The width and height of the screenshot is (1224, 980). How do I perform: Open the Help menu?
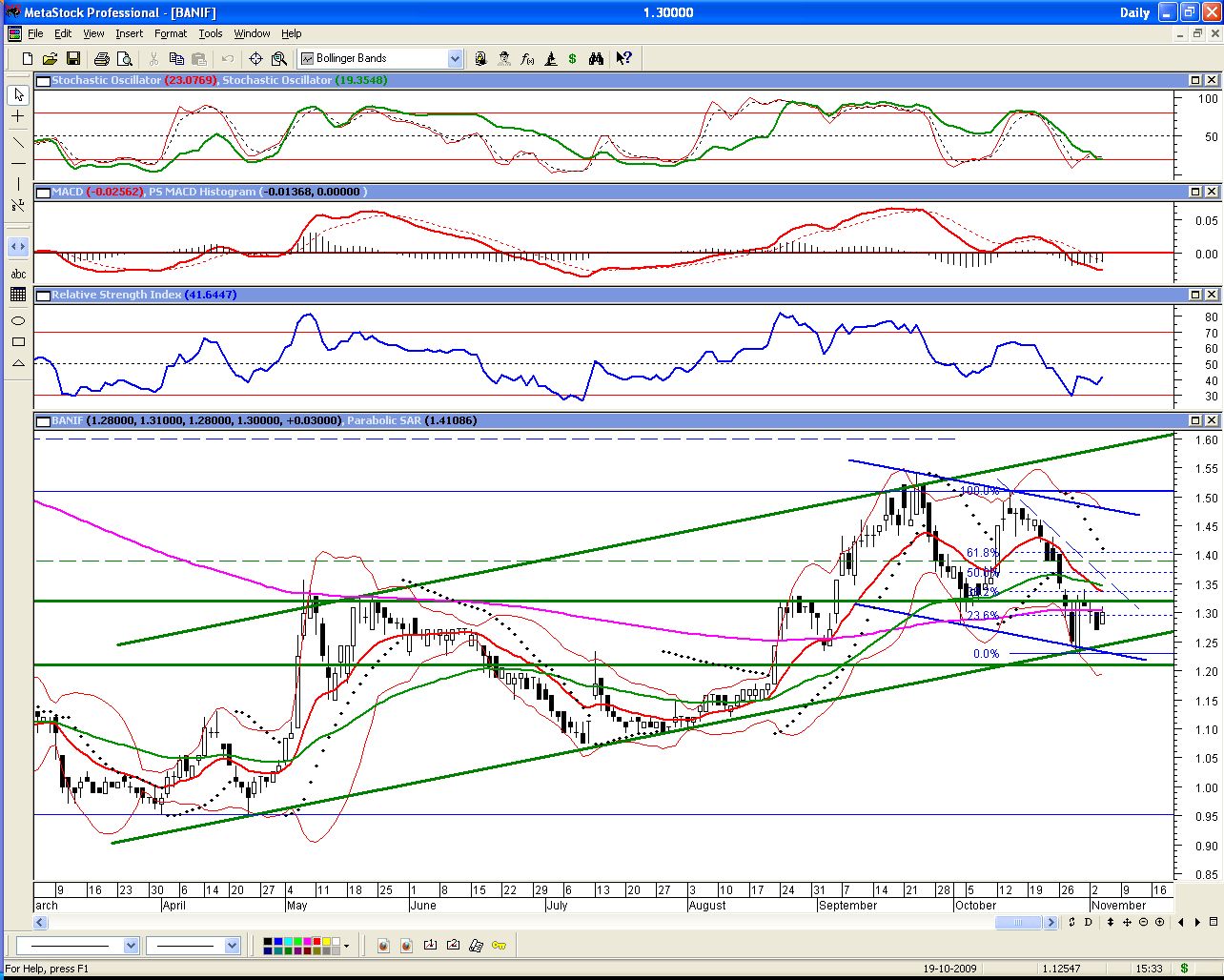pos(291,33)
